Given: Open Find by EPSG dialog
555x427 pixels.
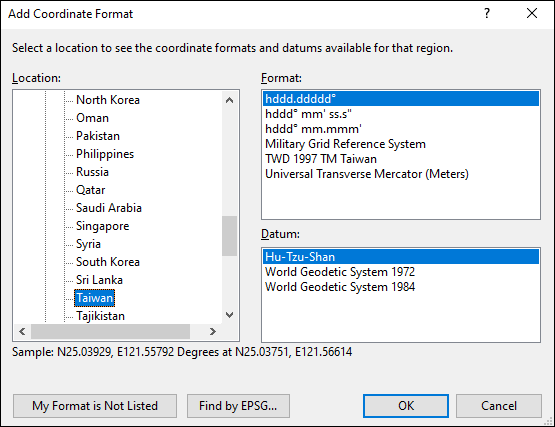Looking at the screenshot, I should pyautogui.click(x=238, y=406).
